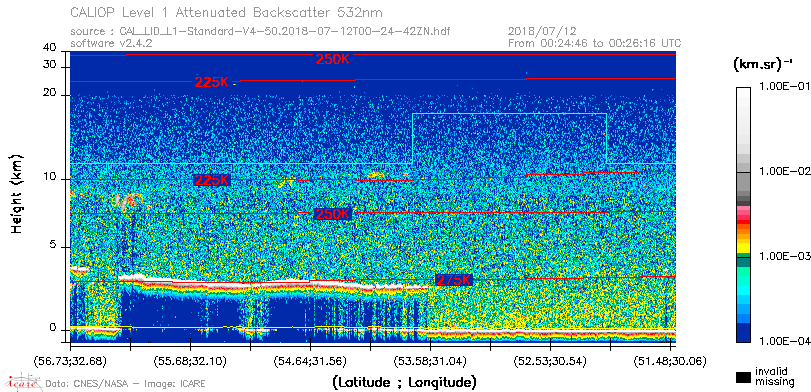Click the "1.00E-03" colorbar label

(784, 257)
